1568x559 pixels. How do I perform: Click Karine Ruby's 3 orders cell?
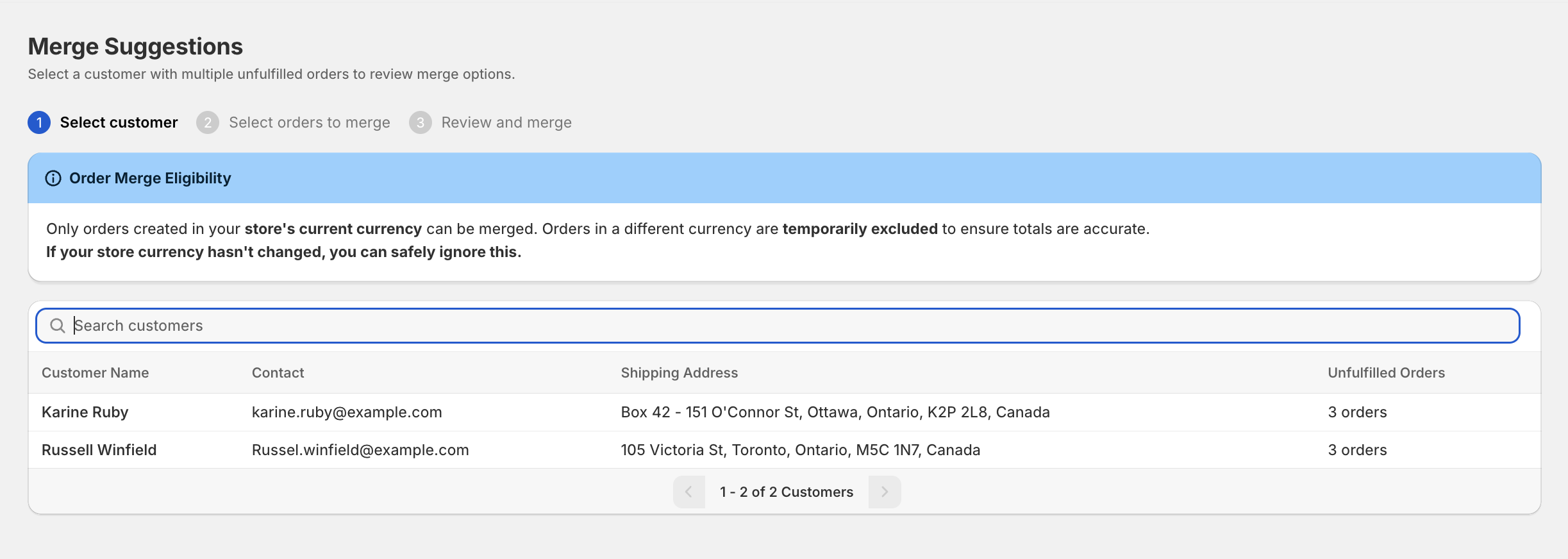click(1357, 412)
